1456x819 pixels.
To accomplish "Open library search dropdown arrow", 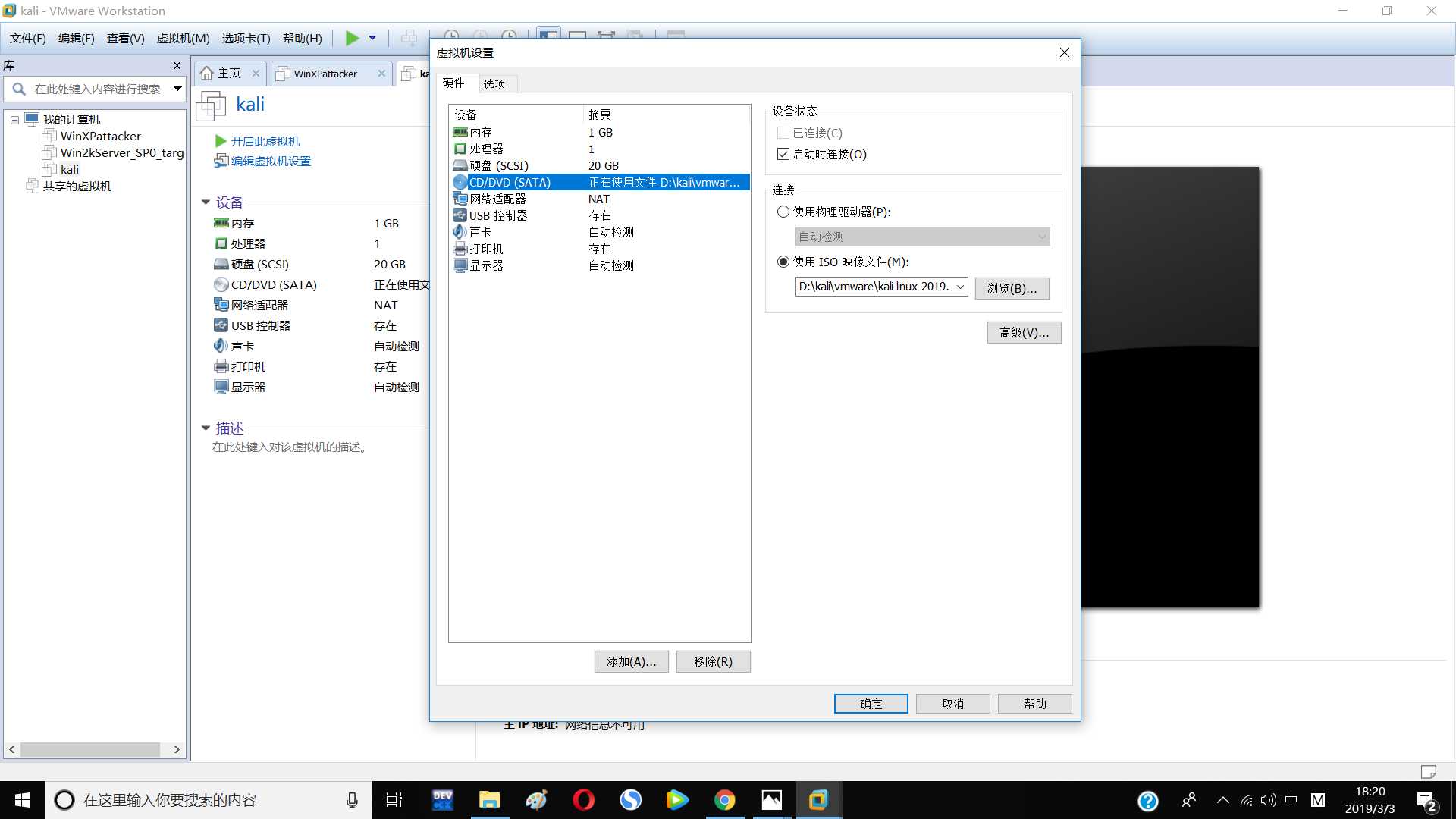I will (x=177, y=89).
